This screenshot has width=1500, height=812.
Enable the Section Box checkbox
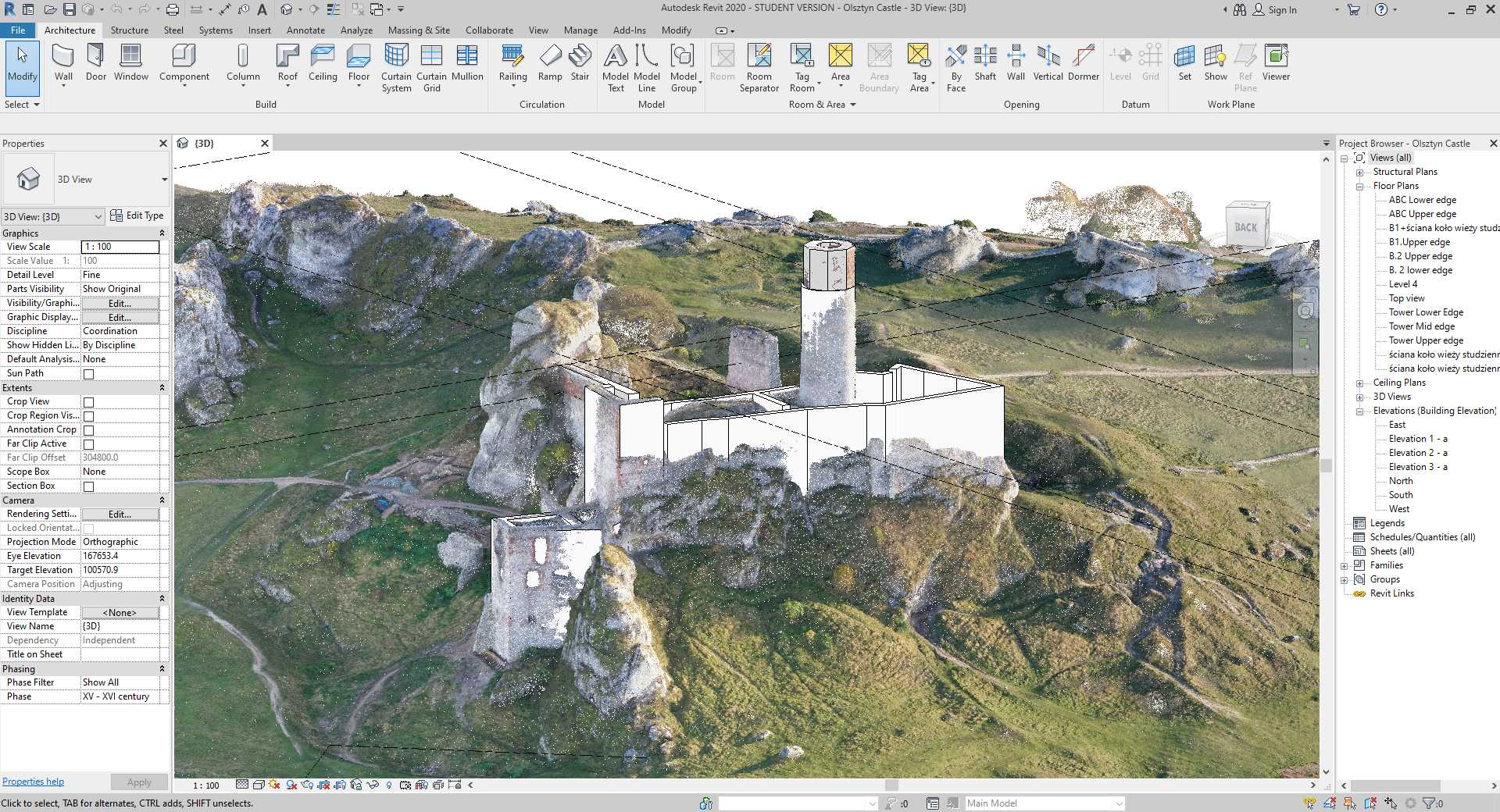click(x=89, y=486)
